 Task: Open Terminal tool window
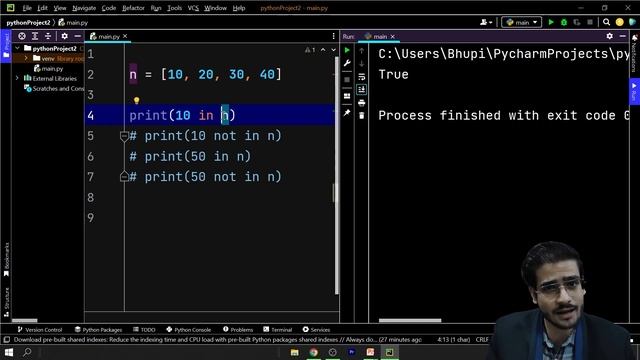pos(278,329)
